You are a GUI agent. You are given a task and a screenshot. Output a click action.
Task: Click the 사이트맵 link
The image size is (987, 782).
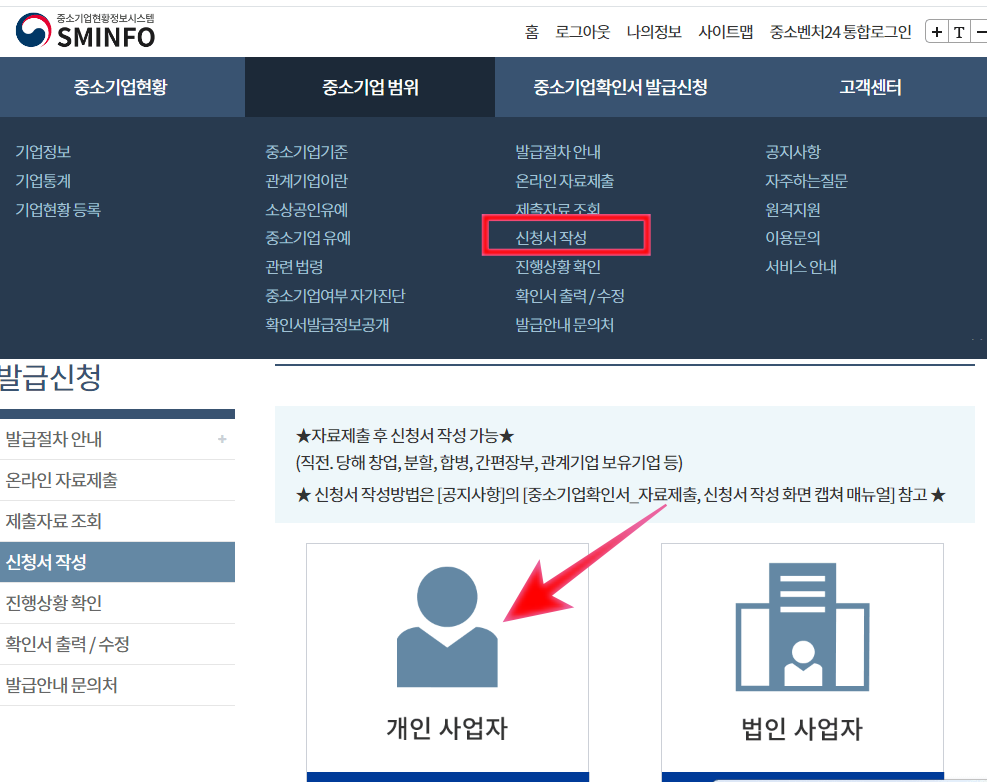(x=726, y=31)
